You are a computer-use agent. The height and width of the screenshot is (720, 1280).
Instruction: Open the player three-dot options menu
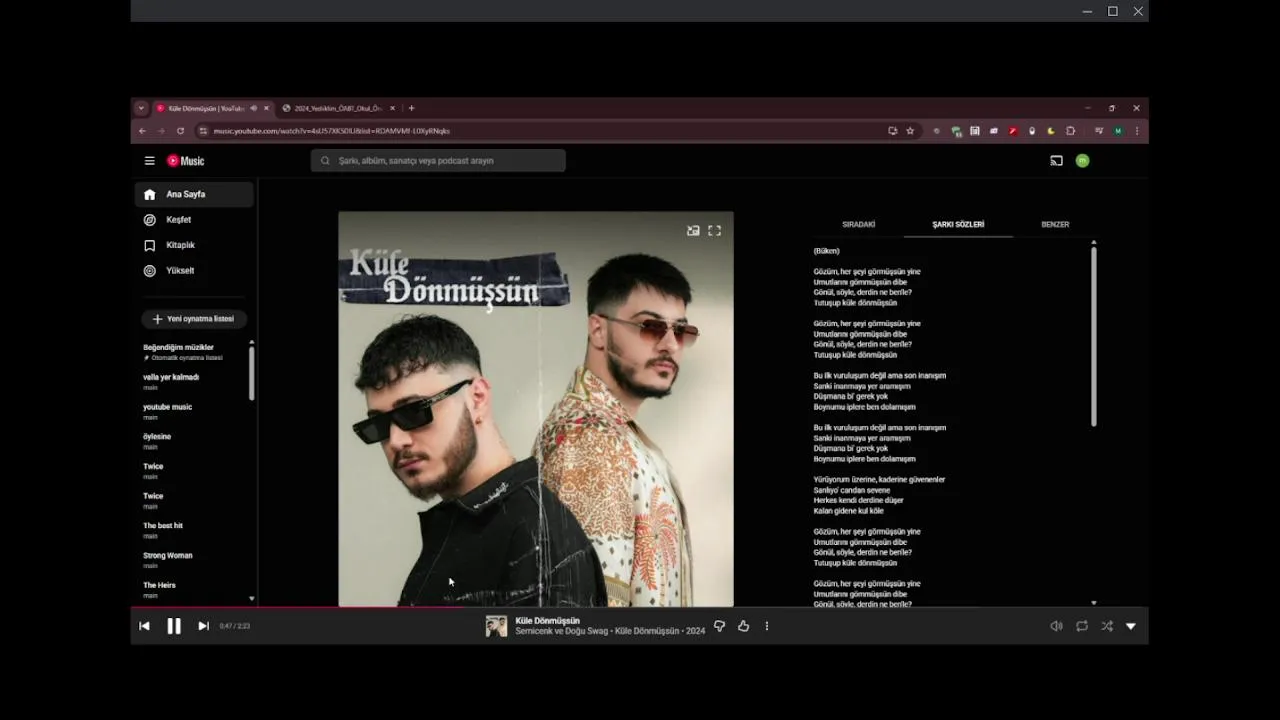coord(767,626)
